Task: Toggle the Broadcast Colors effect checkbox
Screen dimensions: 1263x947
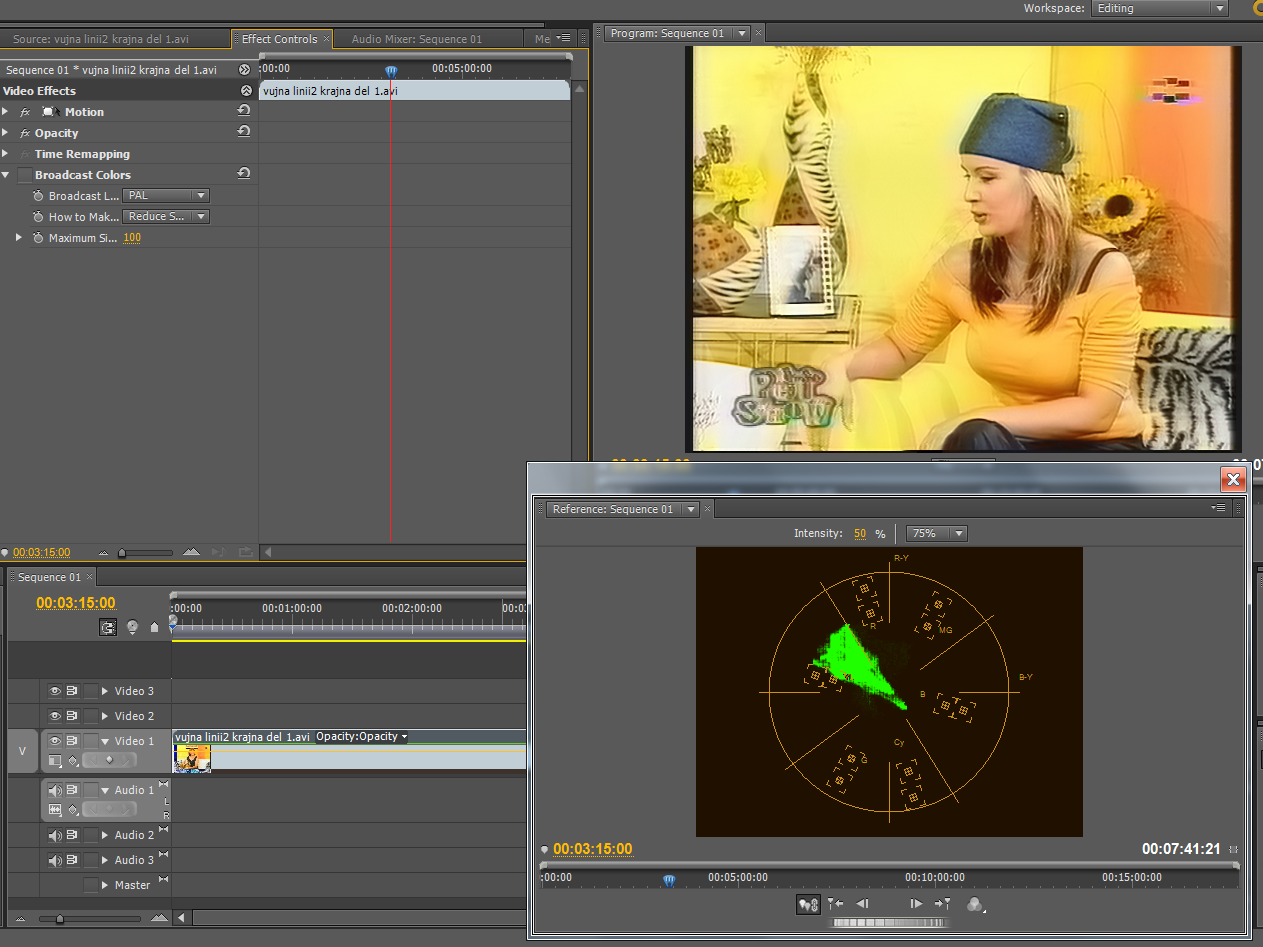Action: click(24, 175)
